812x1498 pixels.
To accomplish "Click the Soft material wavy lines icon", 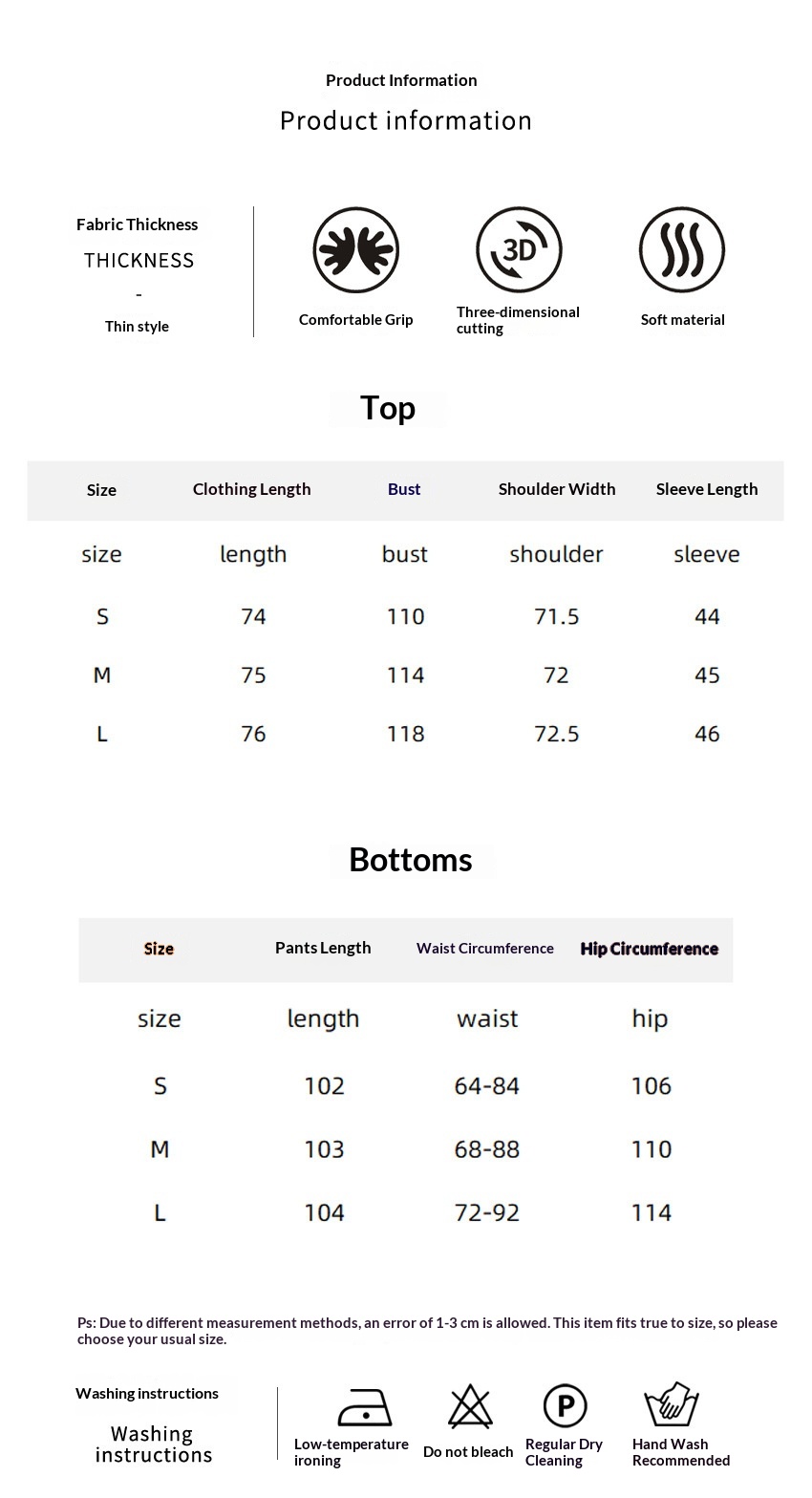I will pyautogui.click(x=682, y=249).
